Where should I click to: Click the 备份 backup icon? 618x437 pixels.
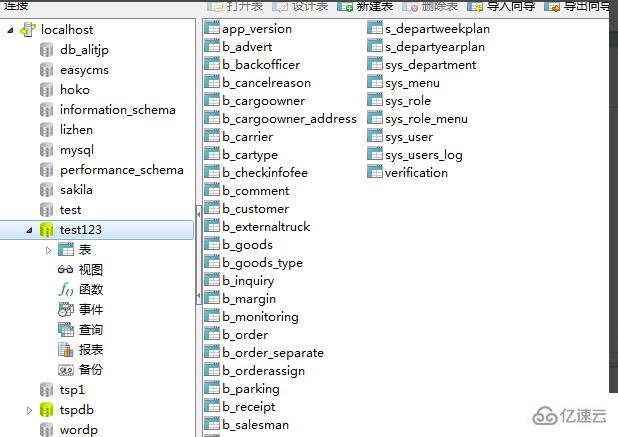66,370
